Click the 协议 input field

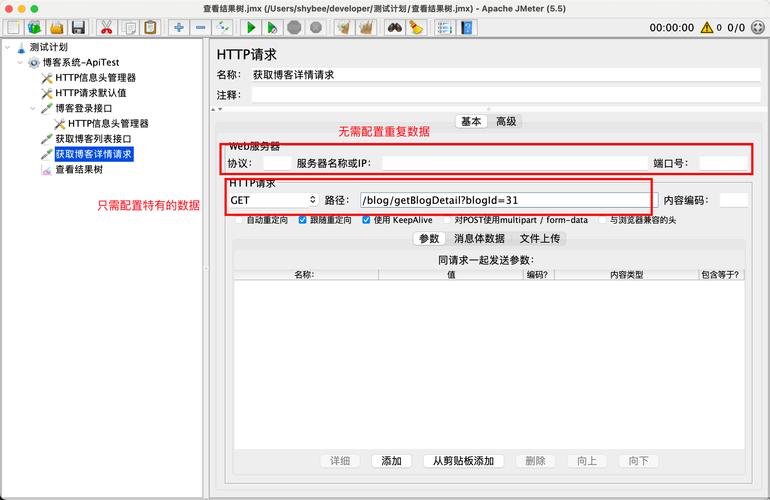pos(277,163)
